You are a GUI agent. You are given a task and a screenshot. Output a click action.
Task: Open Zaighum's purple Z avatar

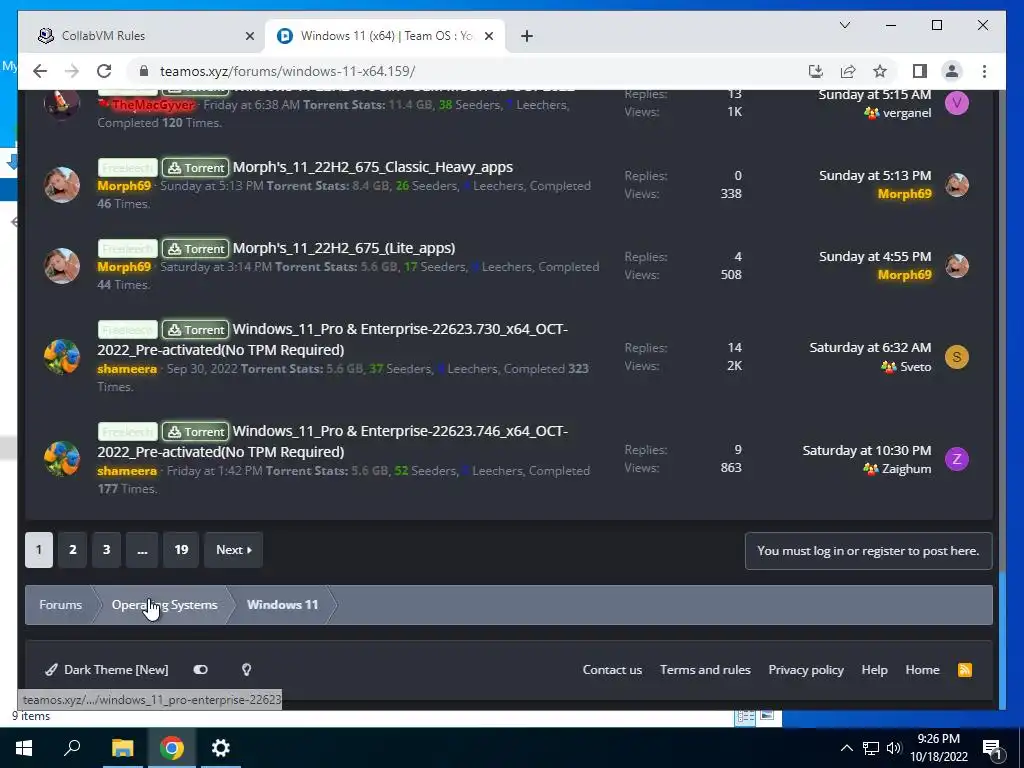(x=957, y=459)
